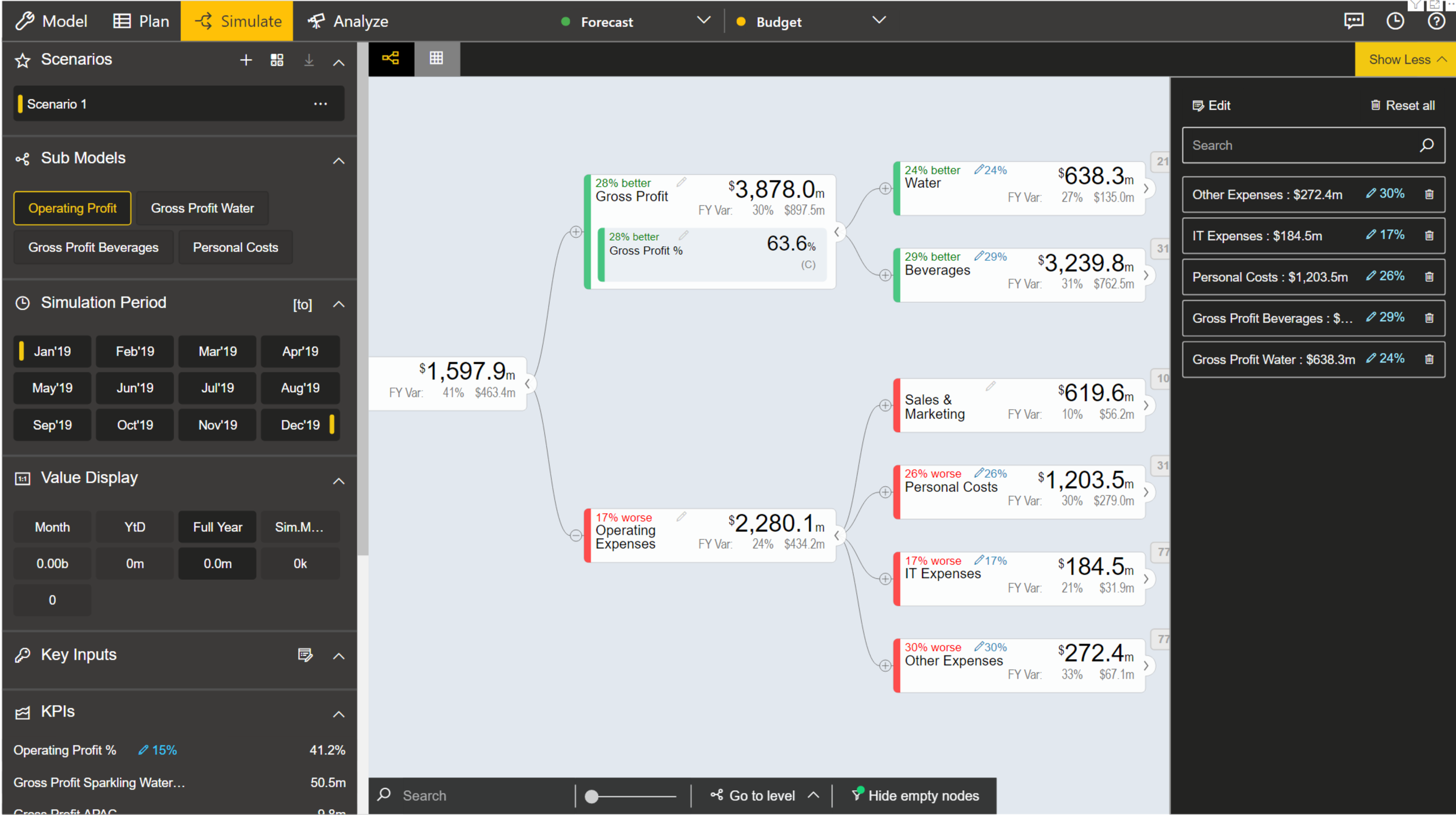Image resolution: width=1456 pixels, height=815 pixels.
Task: Delete the Gross Profit Beverages simulation entry
Action: pos(1429,318)
